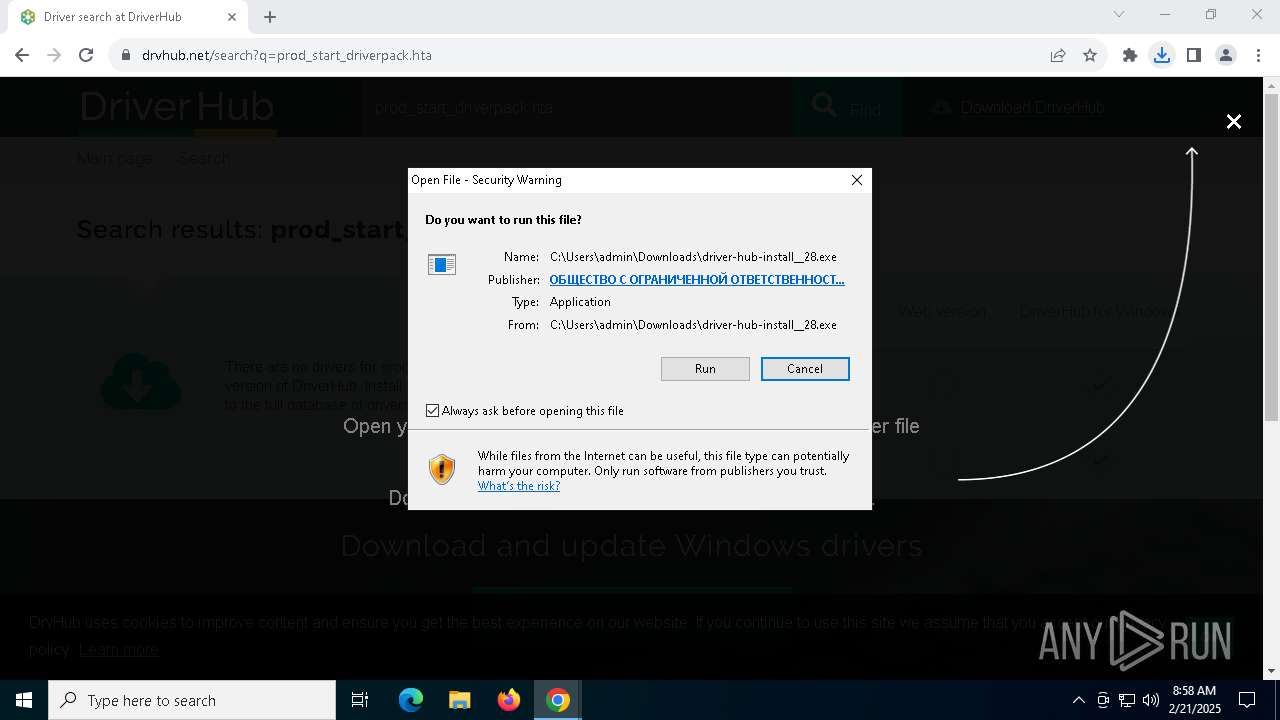The width and height of the screenshot is (1280, 720).
Task: Open the Chrome extensions puzzle icon
Action: coord(1130,55)
